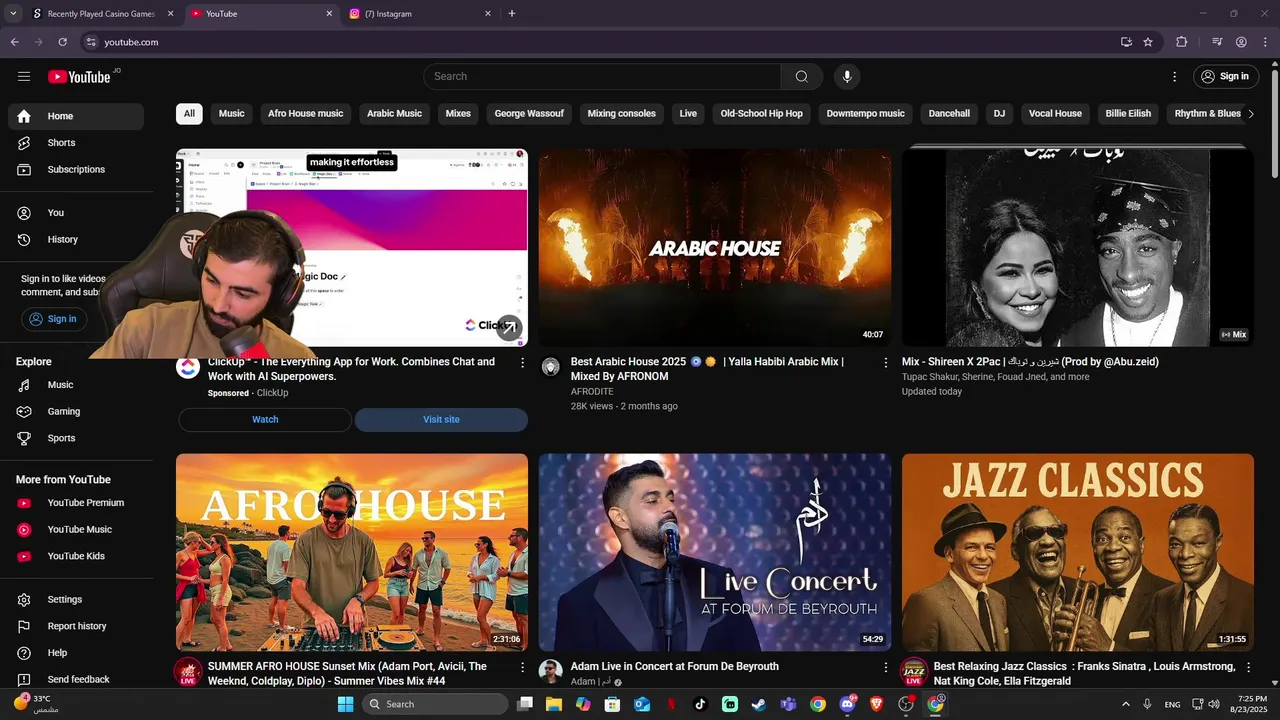Screen dimensions: 1280x720
Task: Open the Jazz Classics video thumbnail
Action: click(x=1078, y=552)
